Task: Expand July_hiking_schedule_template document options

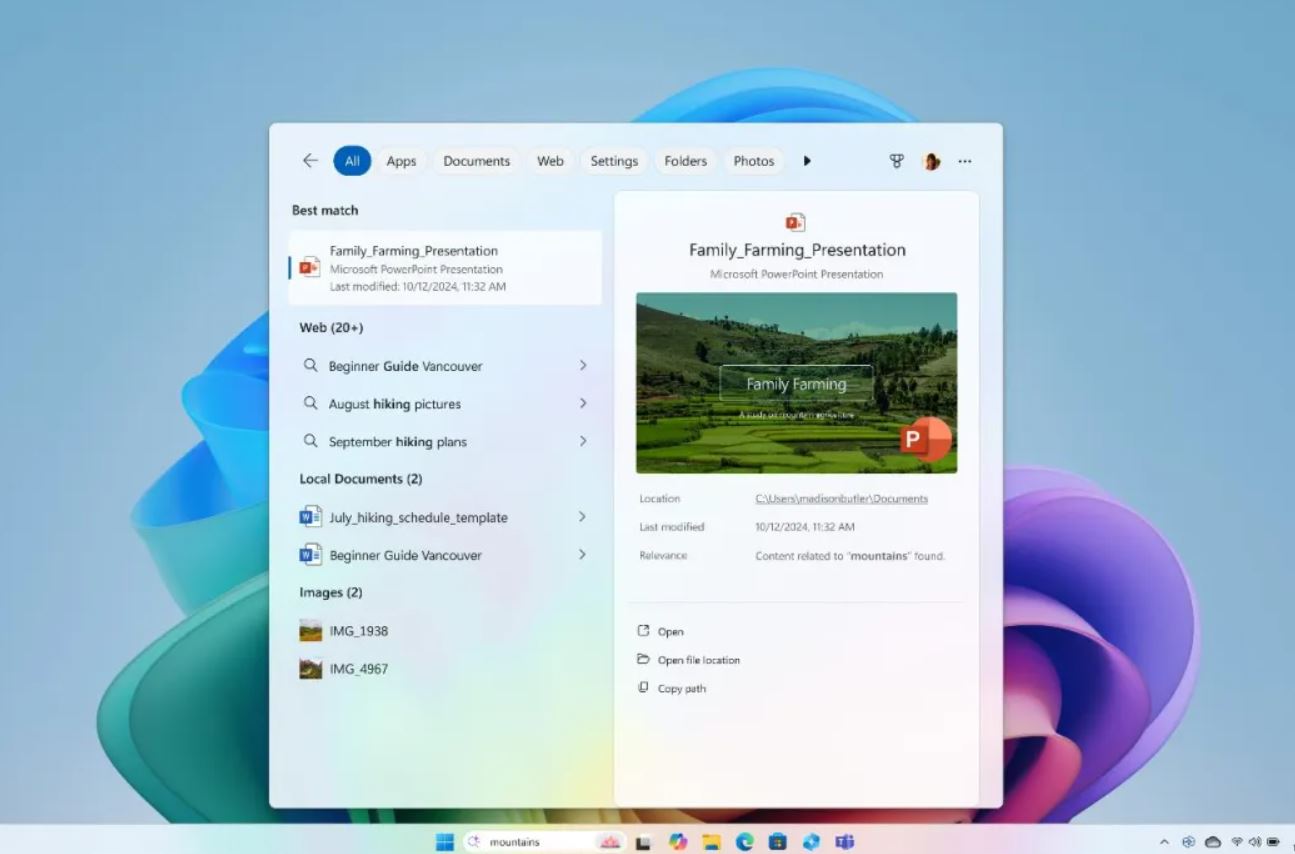Action: tap(582, 517)
